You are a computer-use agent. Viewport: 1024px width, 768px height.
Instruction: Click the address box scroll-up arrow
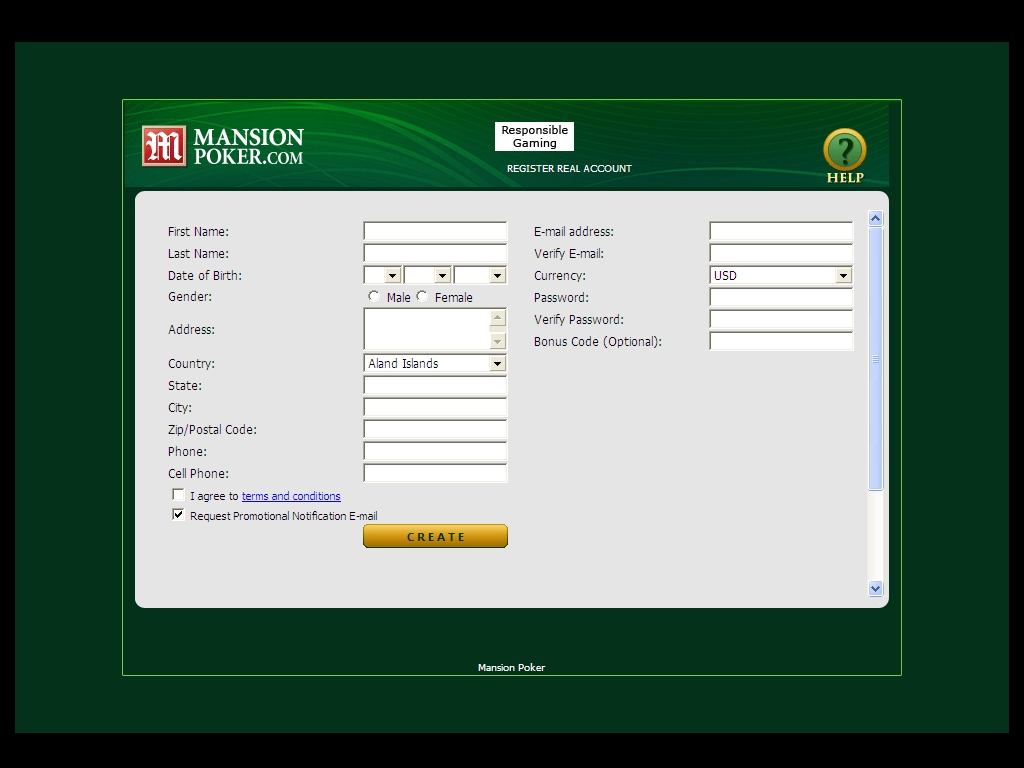498,319
